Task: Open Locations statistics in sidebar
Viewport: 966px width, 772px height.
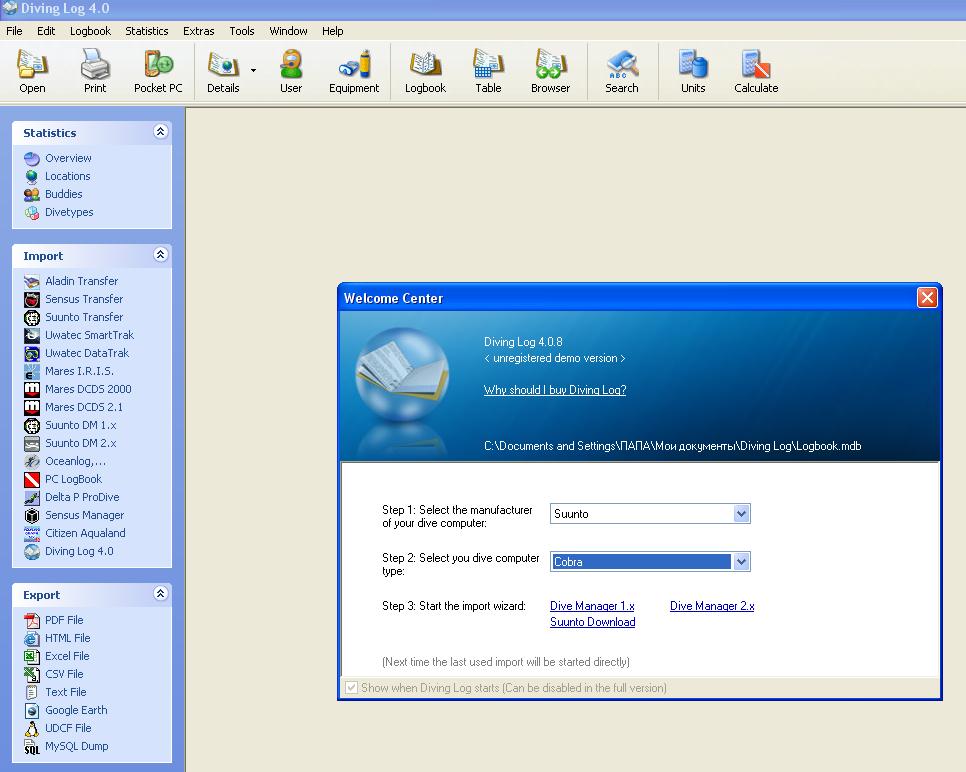Action: tap(57, 176)
